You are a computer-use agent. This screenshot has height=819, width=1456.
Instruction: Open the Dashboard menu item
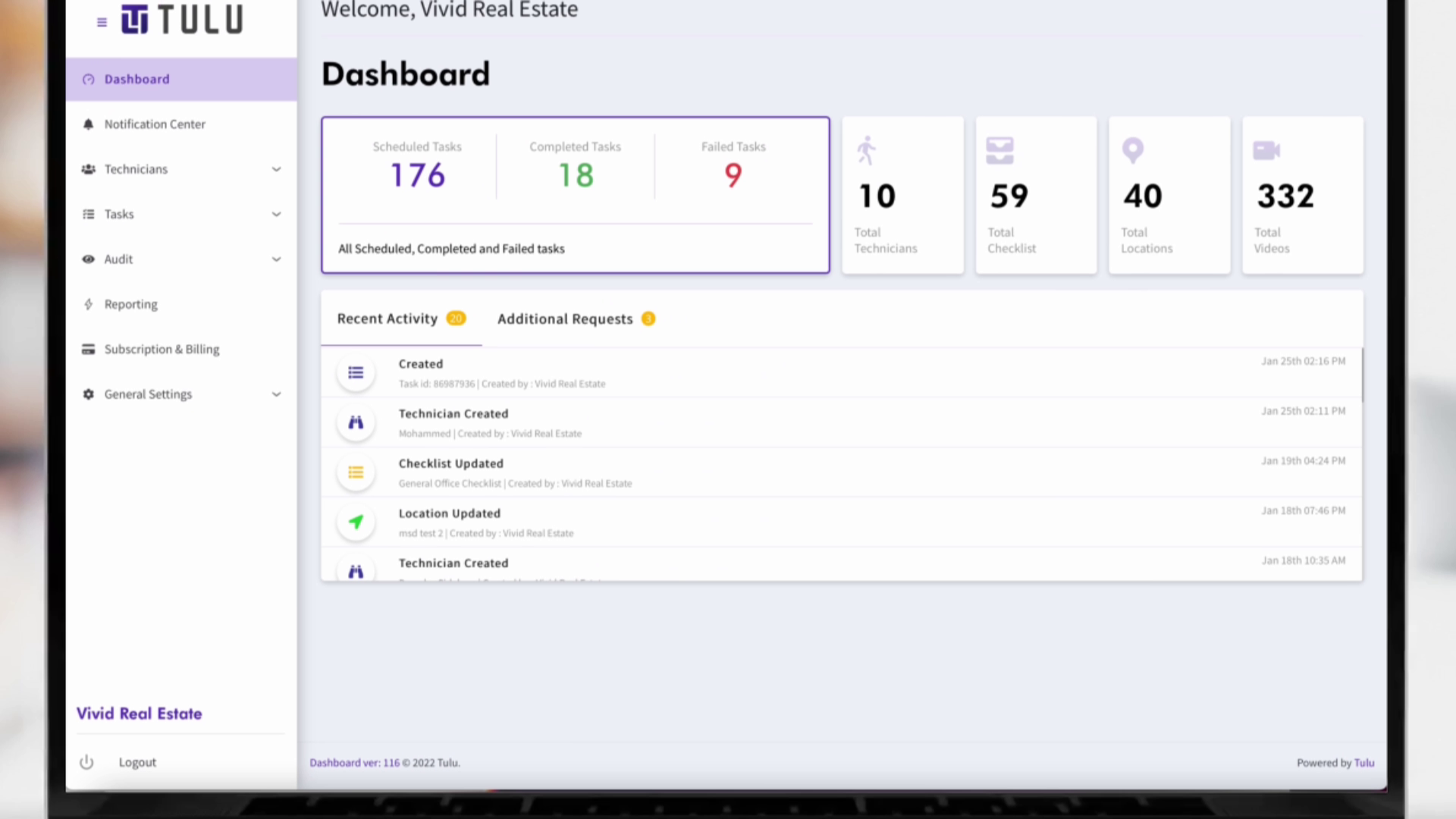181,79
